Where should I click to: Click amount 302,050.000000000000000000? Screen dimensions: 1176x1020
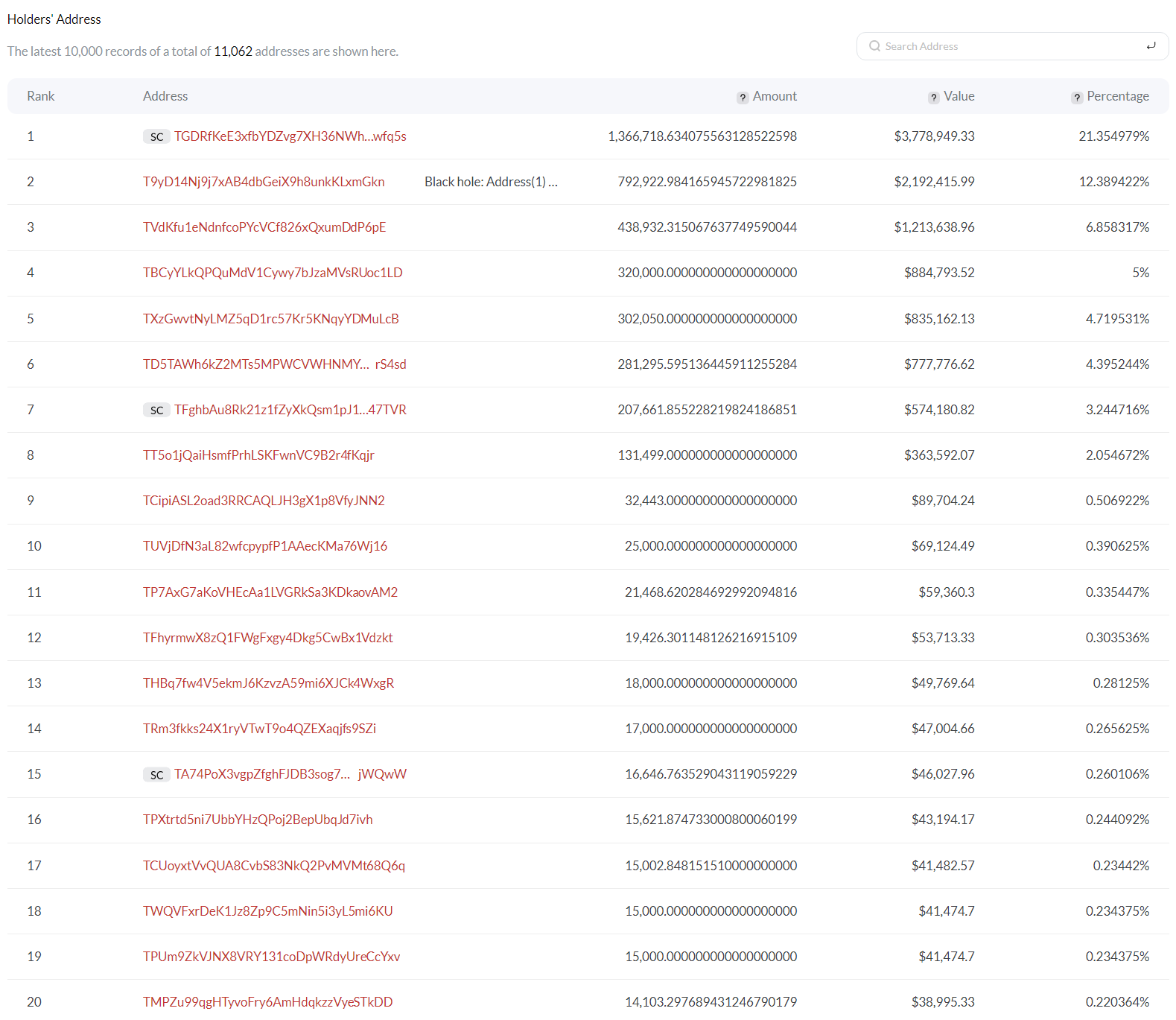click(708, 319)
